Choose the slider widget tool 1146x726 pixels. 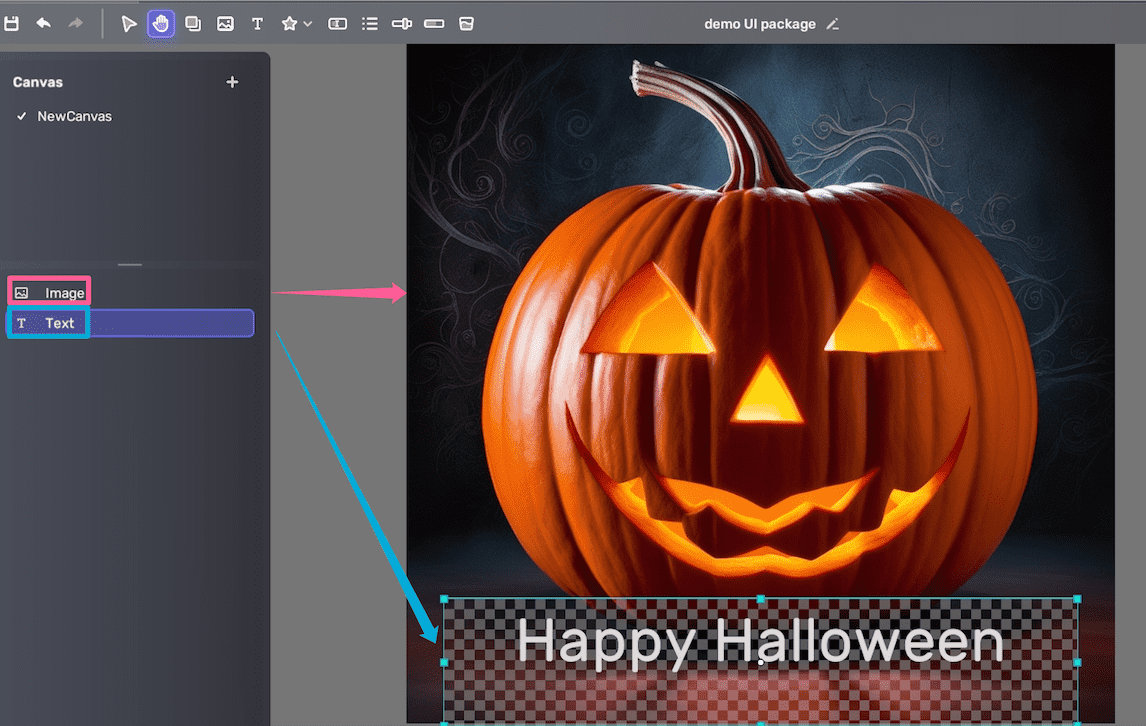coord(402,24)
